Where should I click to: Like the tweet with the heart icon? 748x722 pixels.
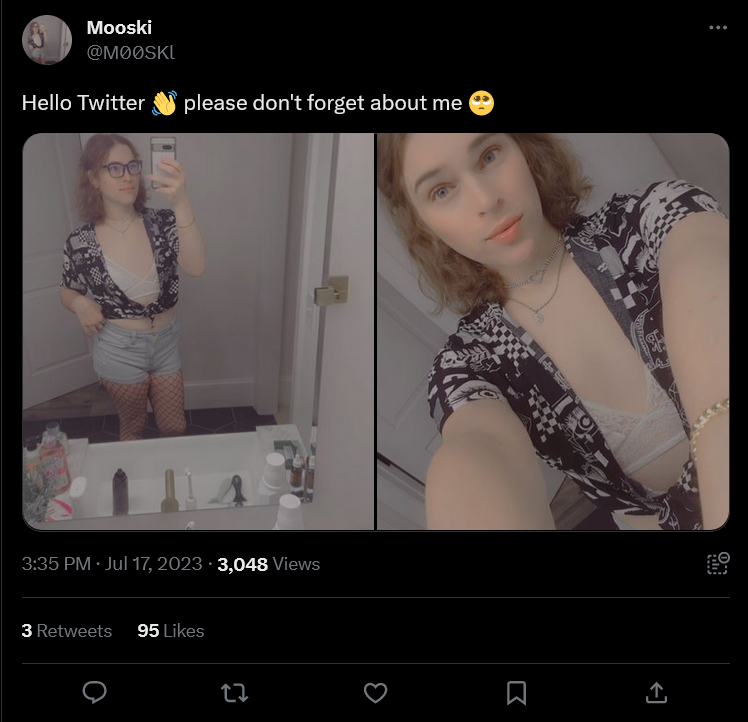375,693
